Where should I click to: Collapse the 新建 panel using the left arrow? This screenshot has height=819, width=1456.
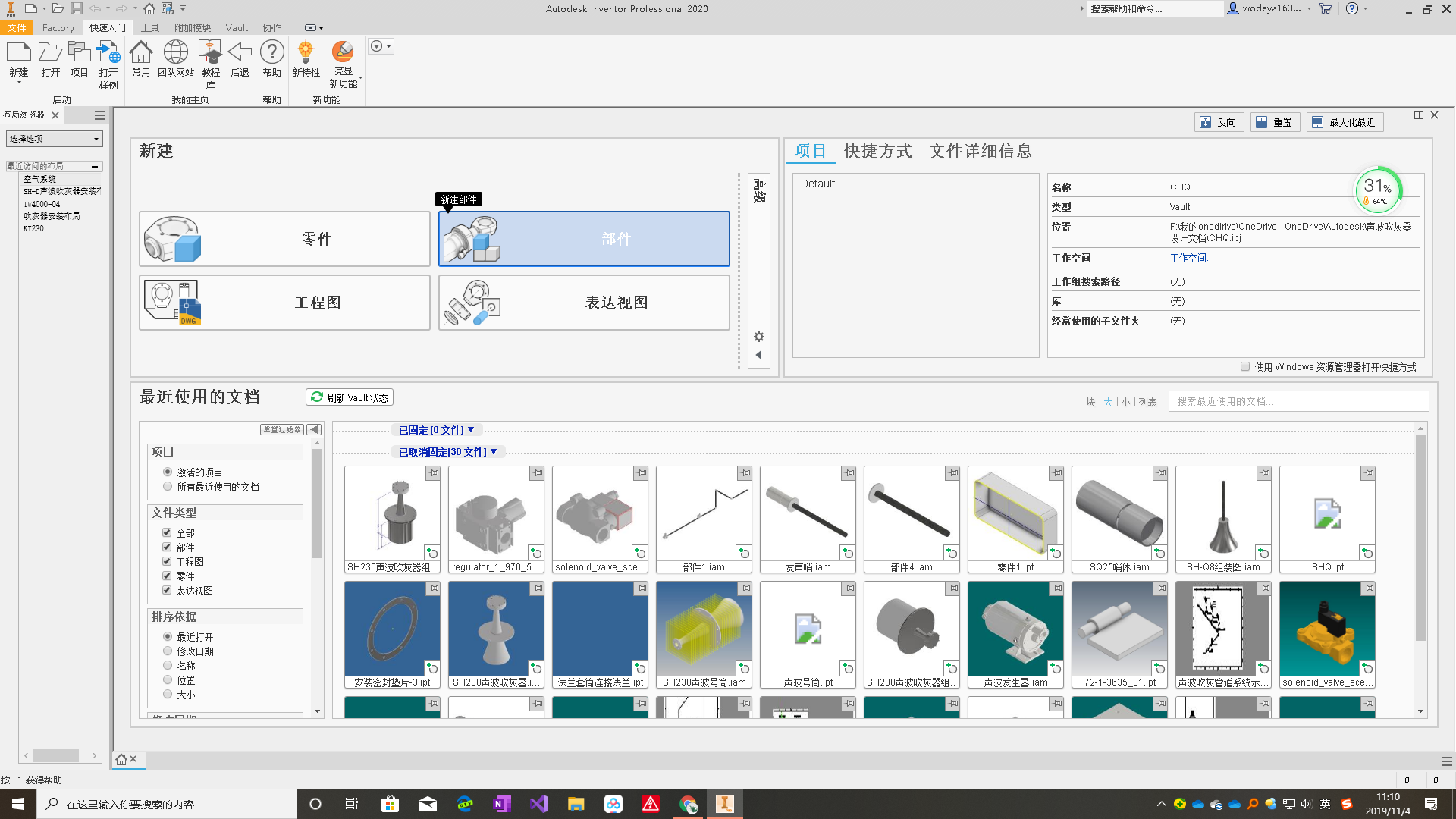tap(759, 355)
